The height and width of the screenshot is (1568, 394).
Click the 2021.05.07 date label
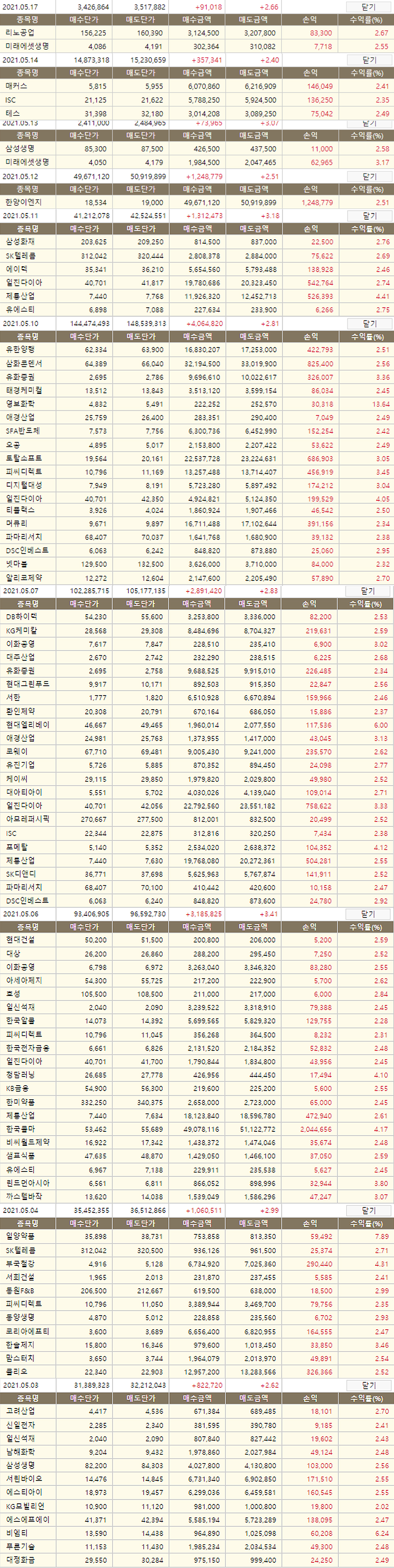point(21,591)
